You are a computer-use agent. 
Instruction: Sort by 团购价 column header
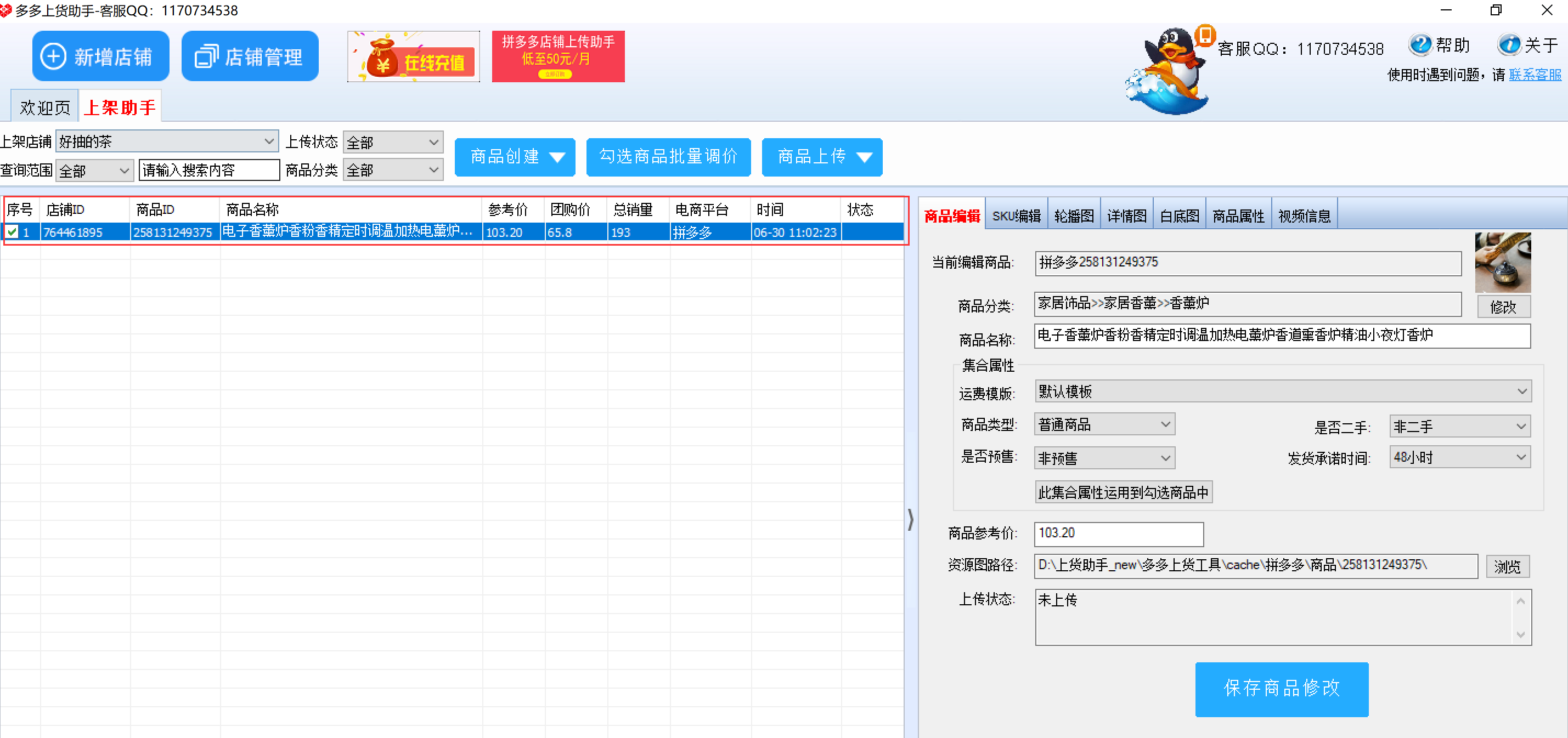coord(576,210)
